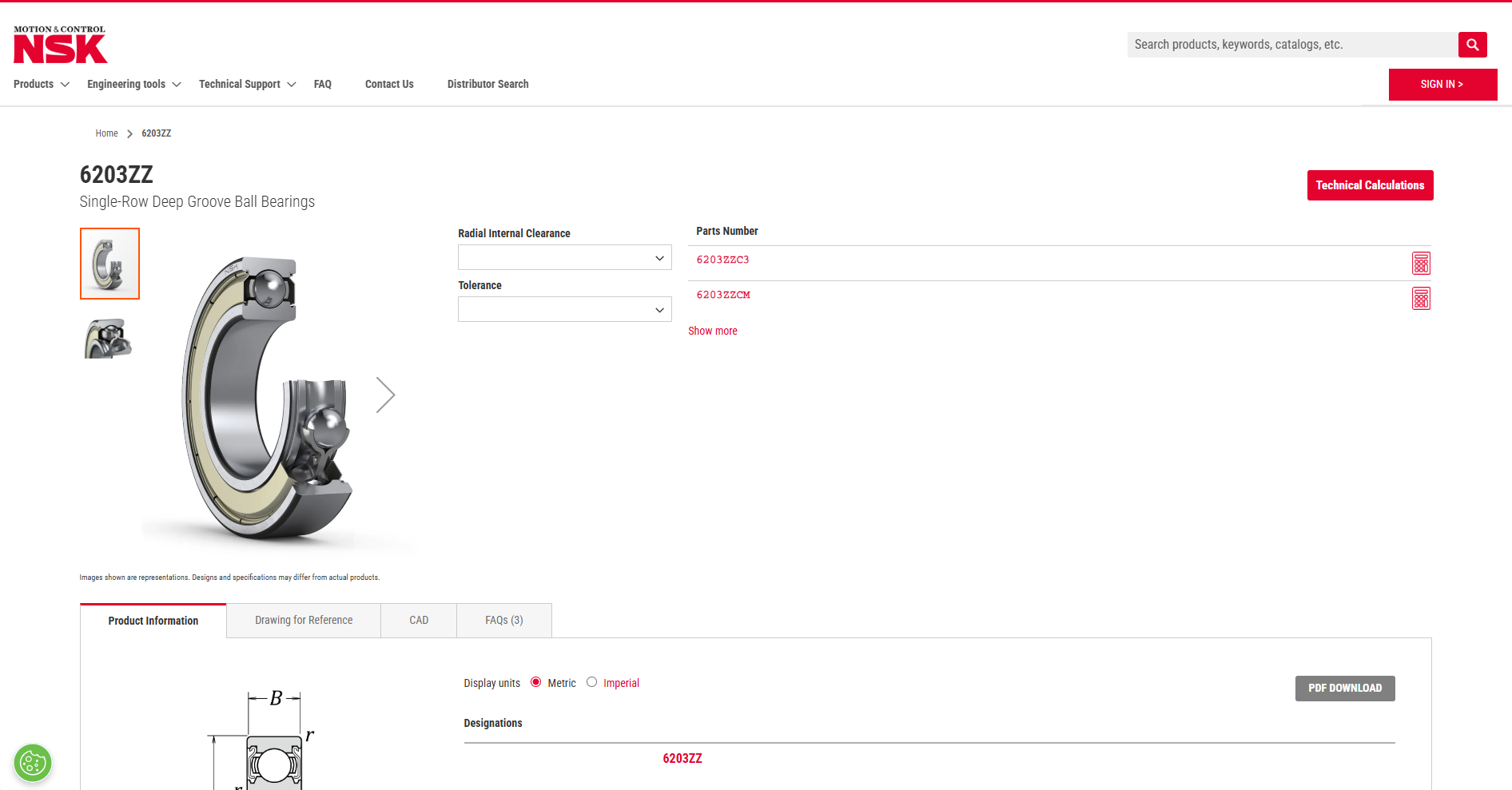
Task: Open the technical calculation icon for 6203ZZCM
Action: (x=1421, y=298)
